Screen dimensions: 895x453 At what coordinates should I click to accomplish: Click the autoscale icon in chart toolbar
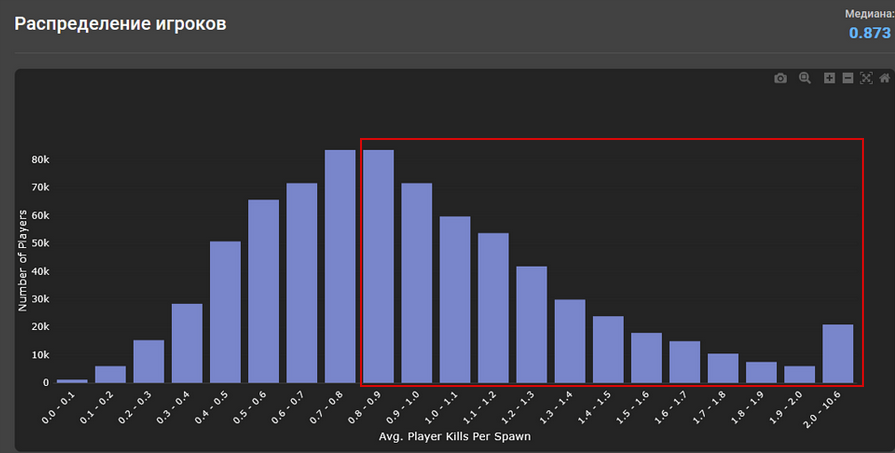pos(866,79)
